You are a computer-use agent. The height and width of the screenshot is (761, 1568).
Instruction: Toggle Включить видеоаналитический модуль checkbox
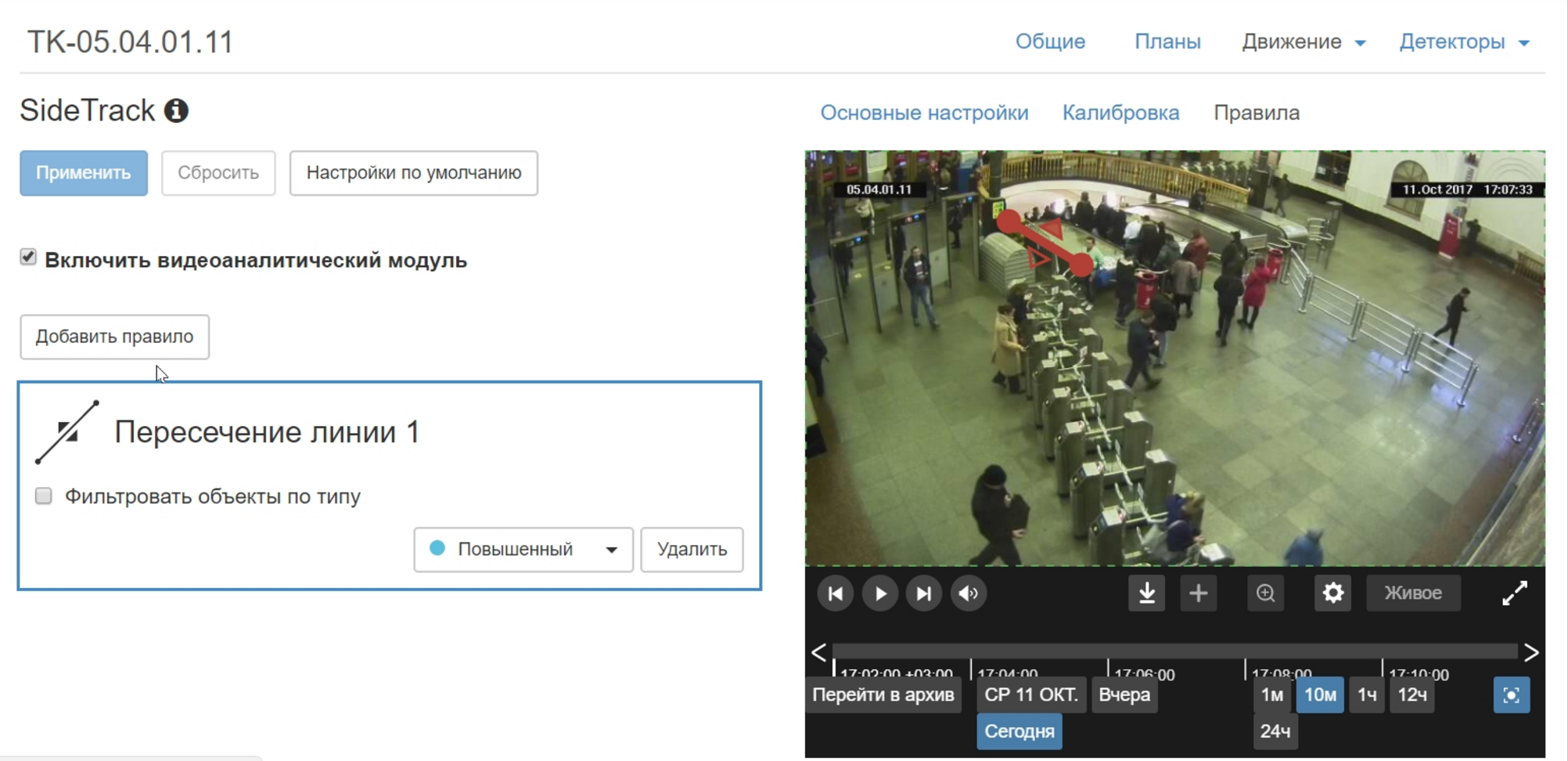click(28, 258)
